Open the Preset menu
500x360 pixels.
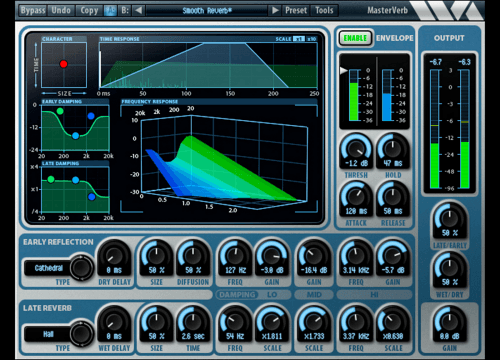[x=296, y=10]
